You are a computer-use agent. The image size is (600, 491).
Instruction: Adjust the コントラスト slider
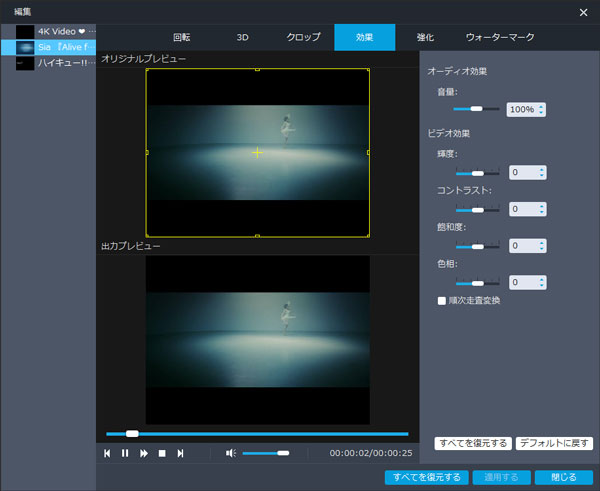478,210
